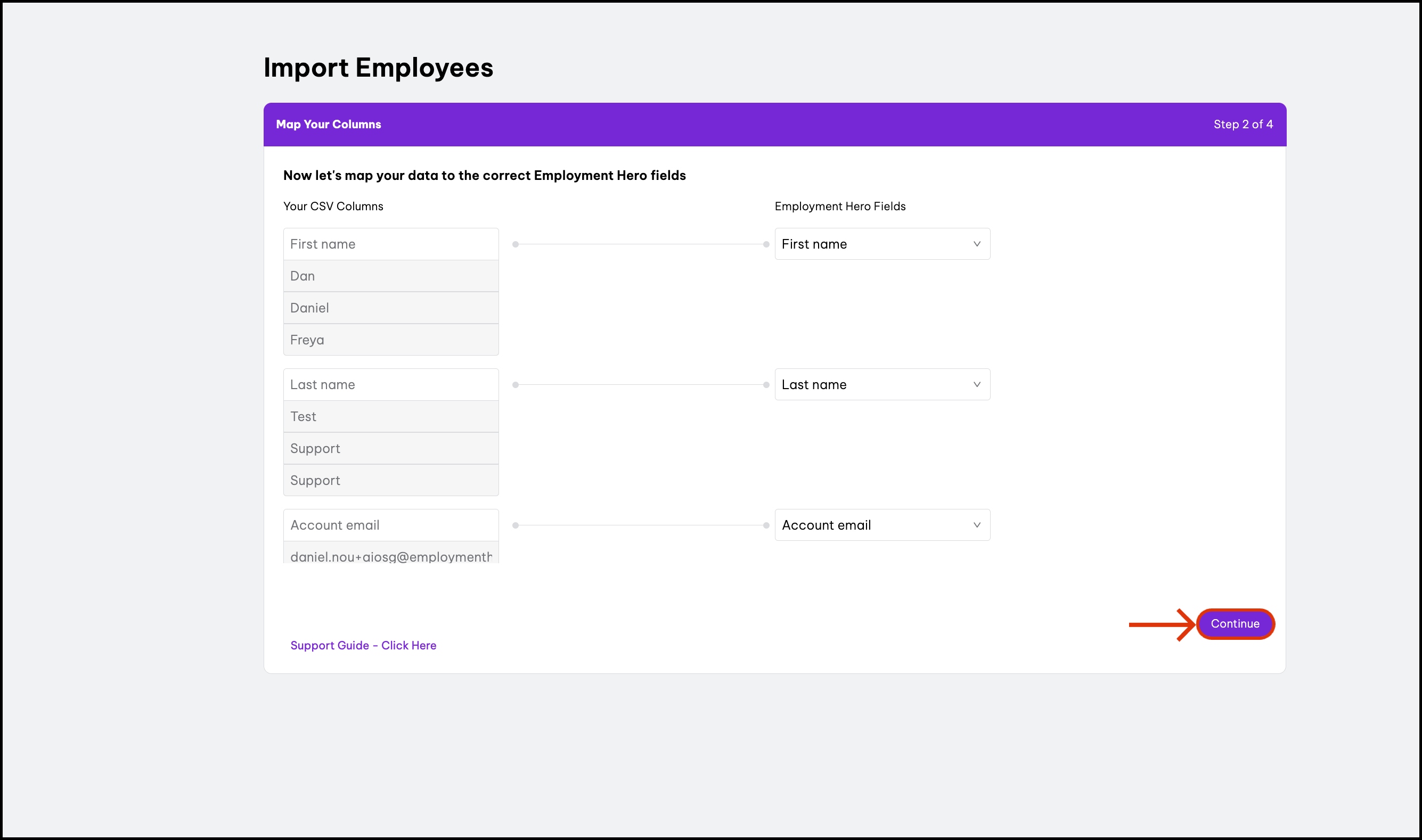Click the Step 2 of 4 indicator
Viewport: 1422px width, 840px height.
click(1243, 125)
